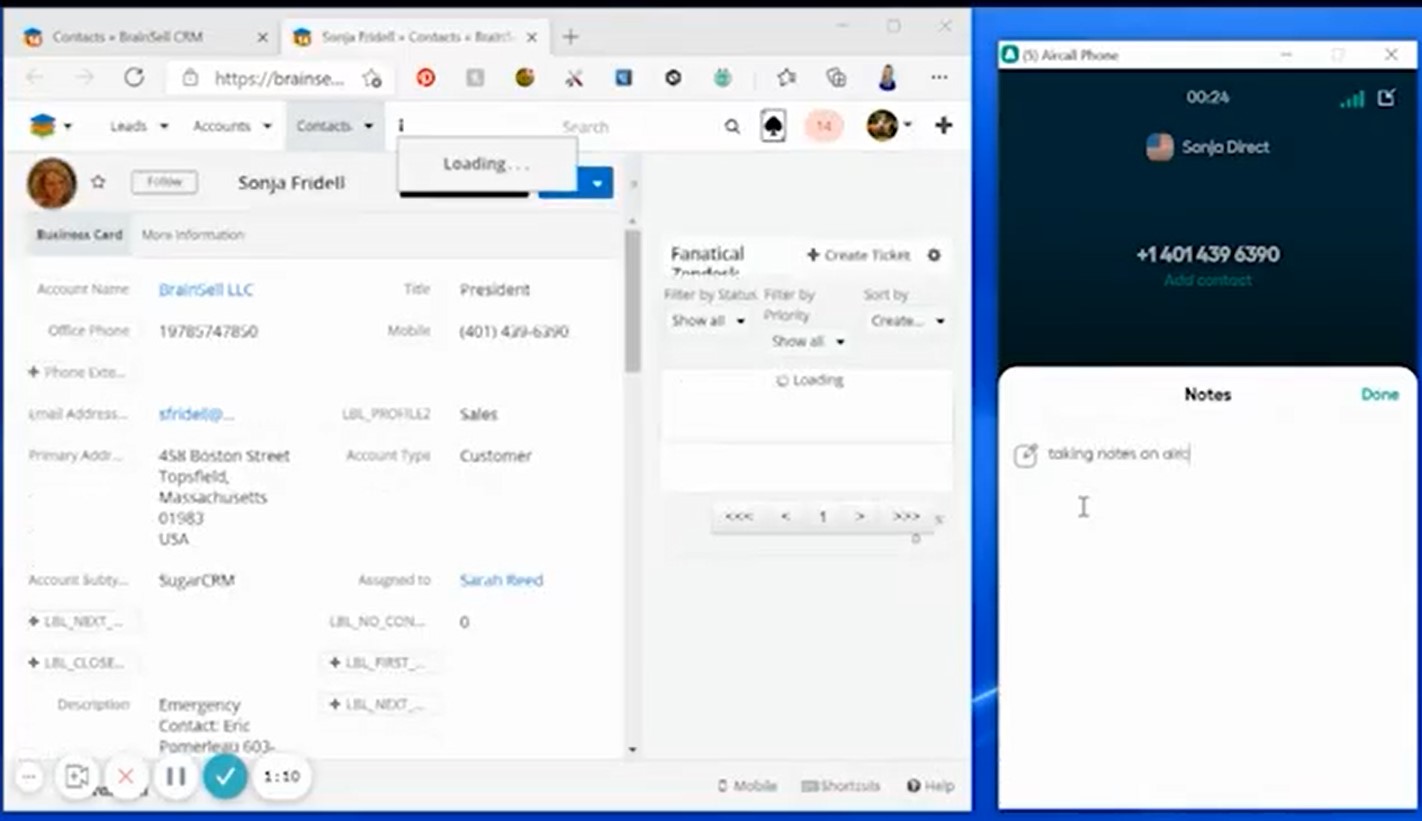Click the SugarCRM cube logo icon

tap(42, 126)
